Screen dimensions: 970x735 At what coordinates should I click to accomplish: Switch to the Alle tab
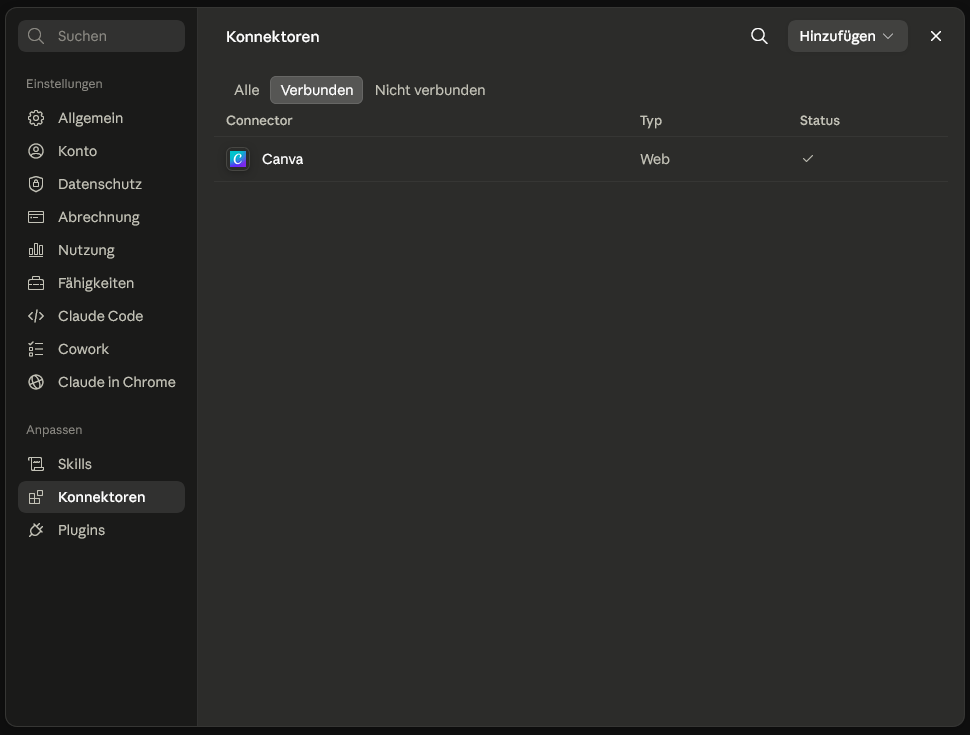click(246, 90)
